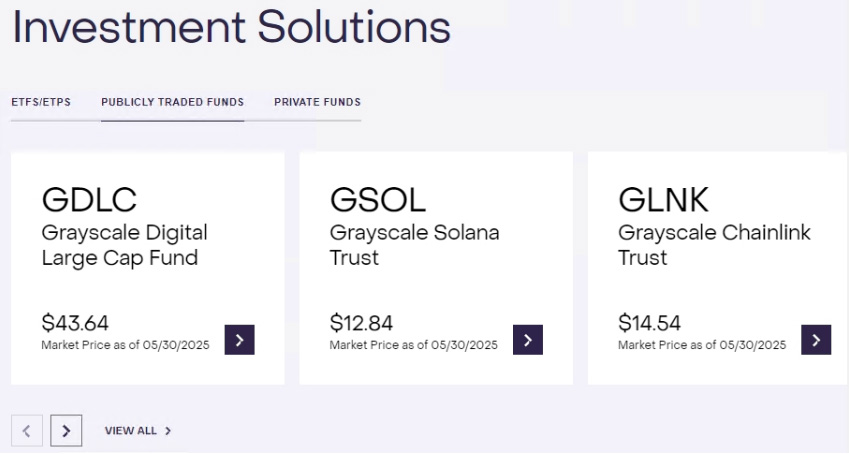This screenshot has height=454, width=849.
Task: Click the View All link
Action: tap(131, 431)
